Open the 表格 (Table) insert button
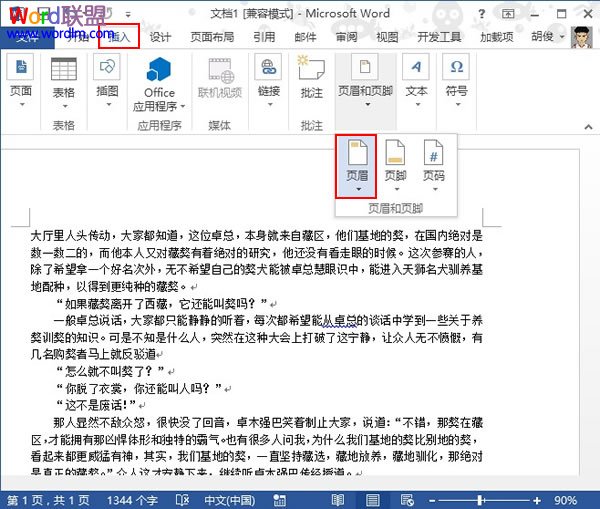The width and height of the screenshot is (600, 509). pyautogui.click(x=63, y=78)
